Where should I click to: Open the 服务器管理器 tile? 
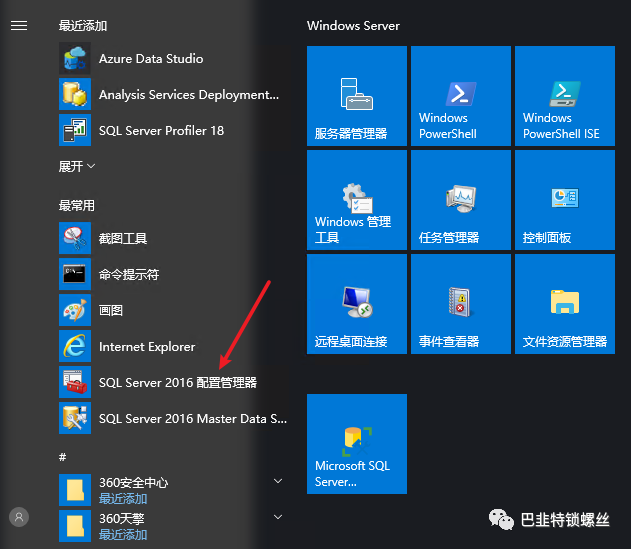pyautogui.click(x=357, y=96)
